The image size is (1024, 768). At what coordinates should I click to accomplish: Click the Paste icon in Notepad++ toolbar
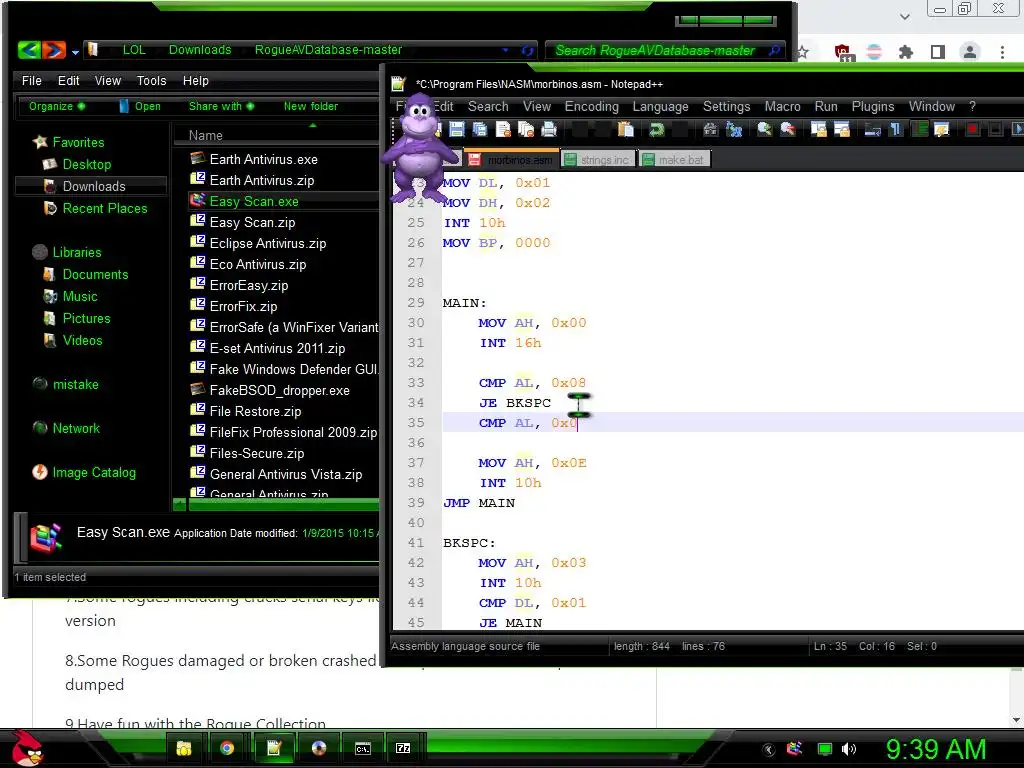[x=626, y=129]
